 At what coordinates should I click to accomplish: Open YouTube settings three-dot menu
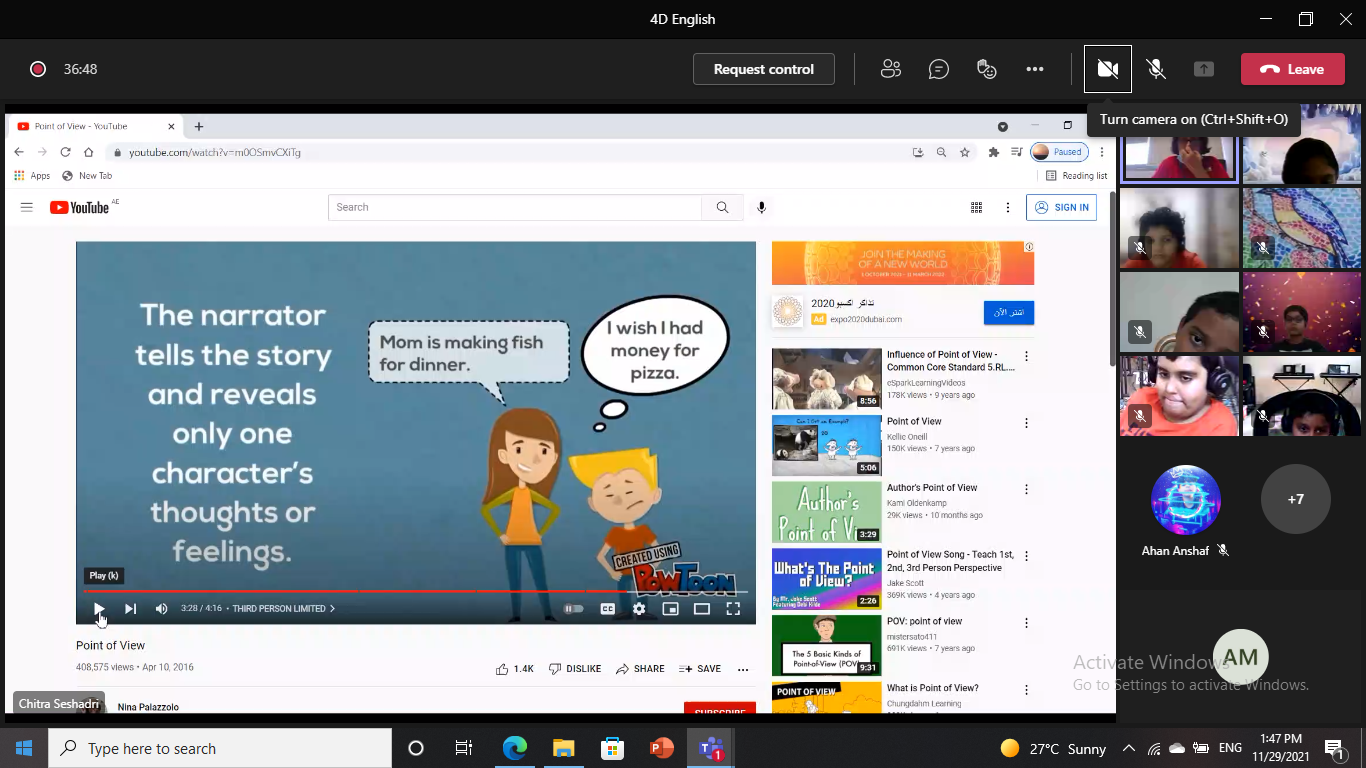point(1008,207)
